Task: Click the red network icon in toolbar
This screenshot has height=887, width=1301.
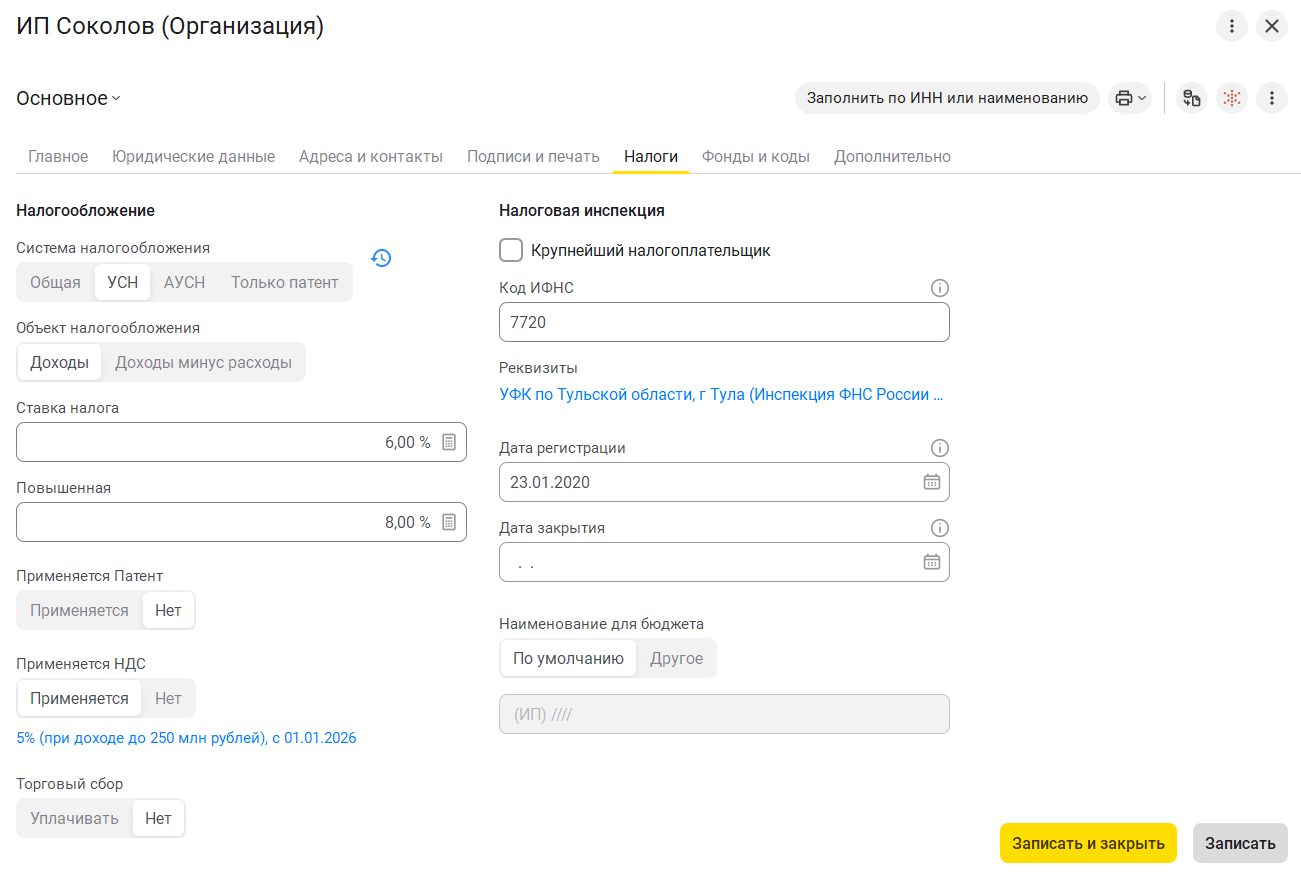Action: click(1232, 98)
